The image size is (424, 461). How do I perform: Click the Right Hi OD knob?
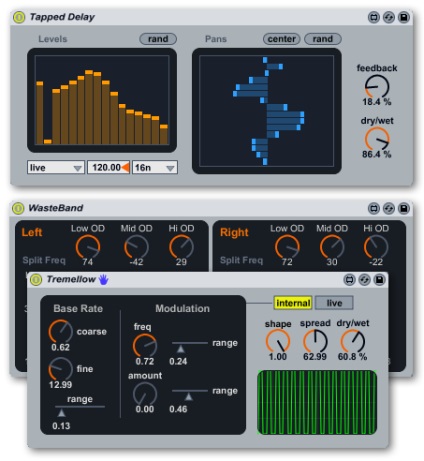(x=376, y=247)
